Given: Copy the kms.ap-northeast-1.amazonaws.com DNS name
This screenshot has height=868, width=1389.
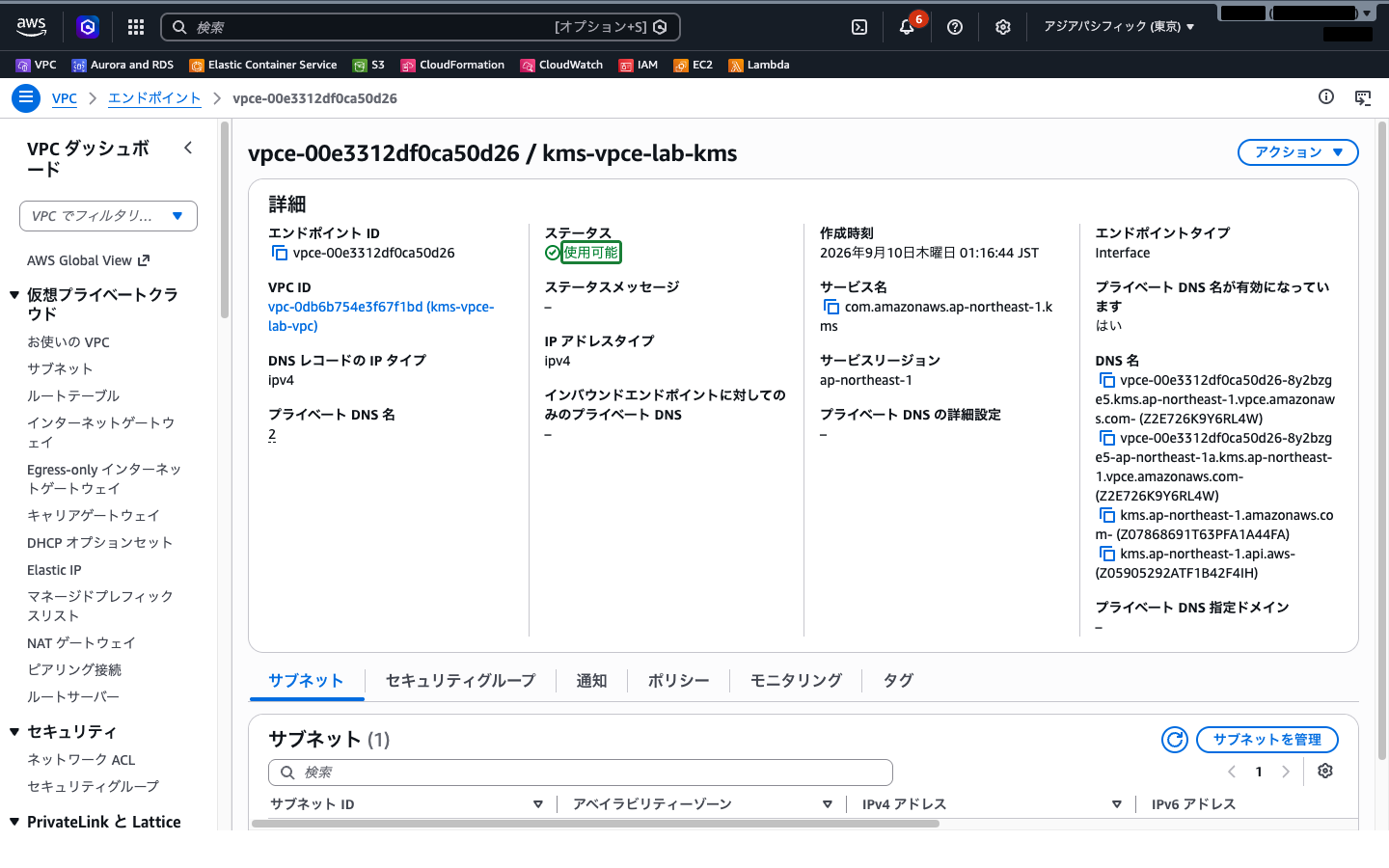Looking at the screenshot, I should (x=1106, y=515).
